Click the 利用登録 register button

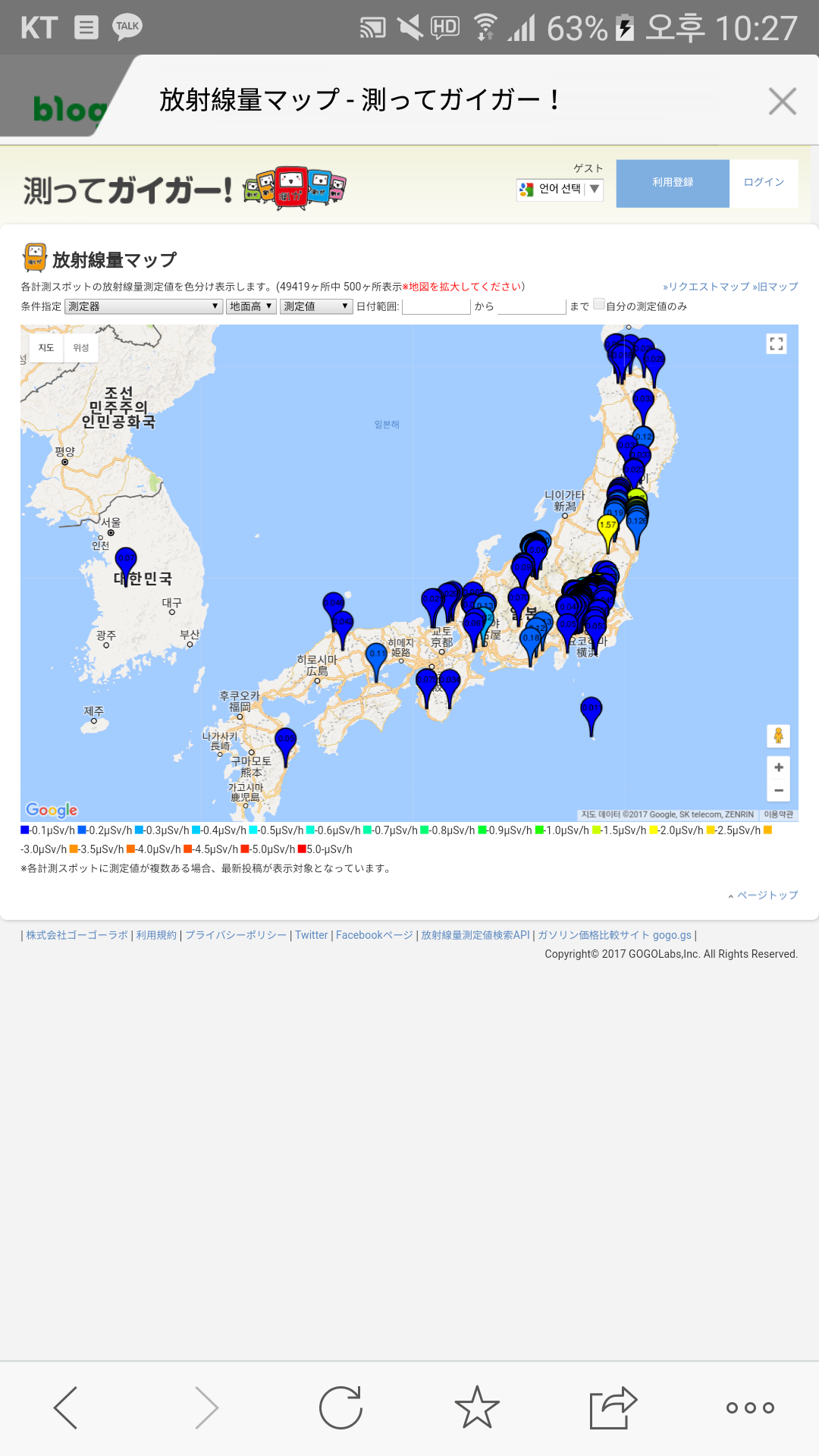point(673,183)
